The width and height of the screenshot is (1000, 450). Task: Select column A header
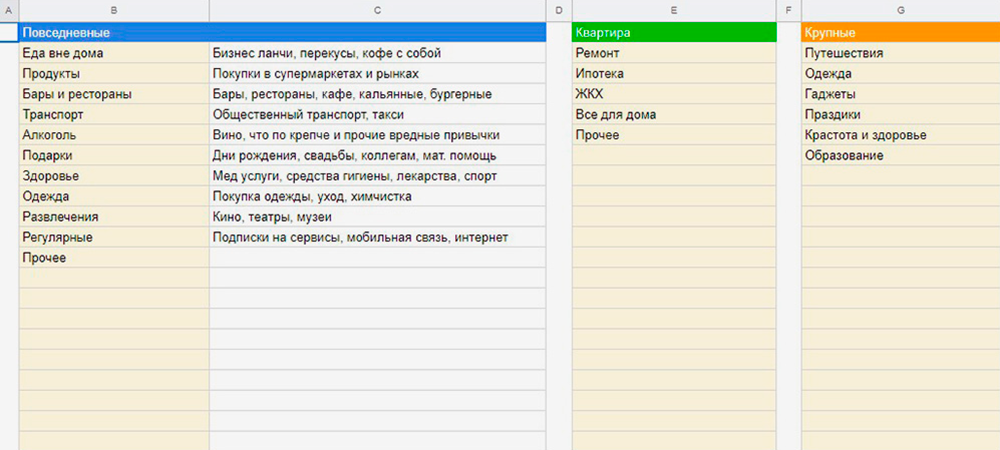(x=9, y=10)
